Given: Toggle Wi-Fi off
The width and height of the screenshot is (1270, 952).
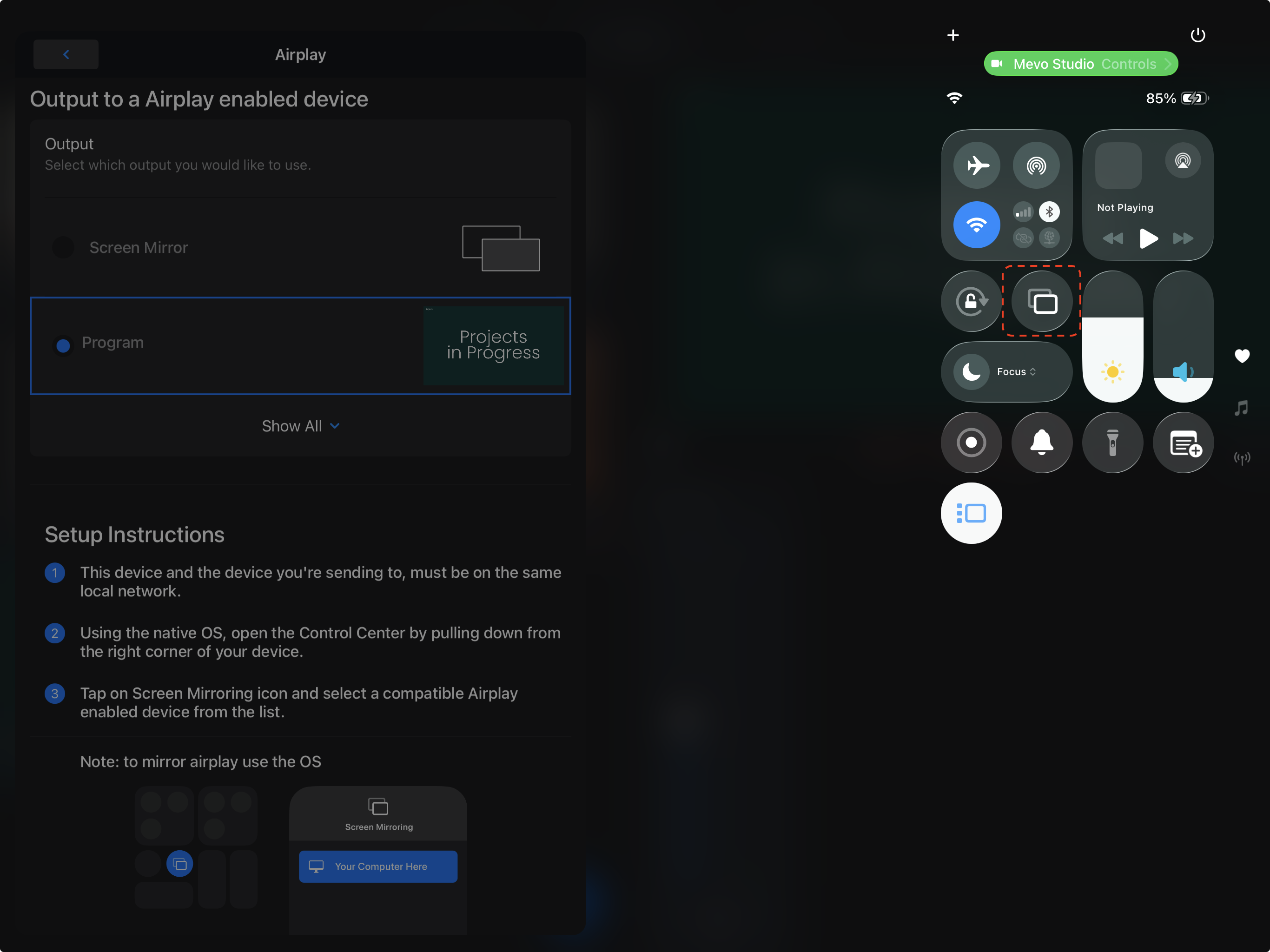Looking at the screenshot, I should click(977, 225).
